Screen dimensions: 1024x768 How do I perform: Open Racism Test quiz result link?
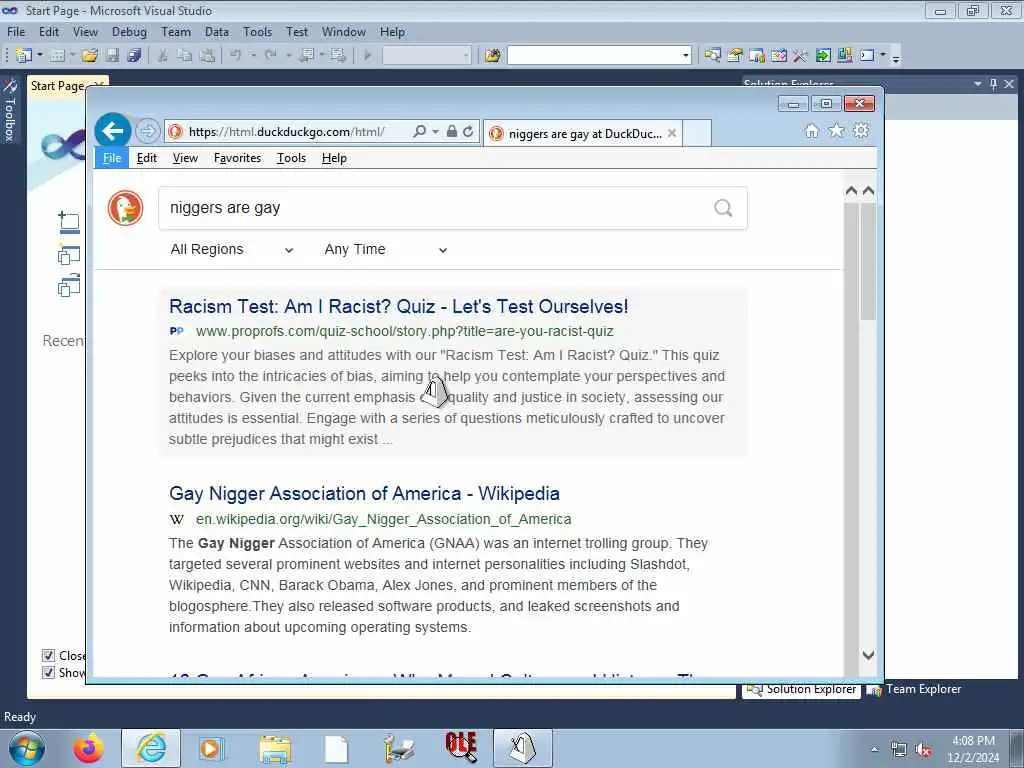[398, 306]
